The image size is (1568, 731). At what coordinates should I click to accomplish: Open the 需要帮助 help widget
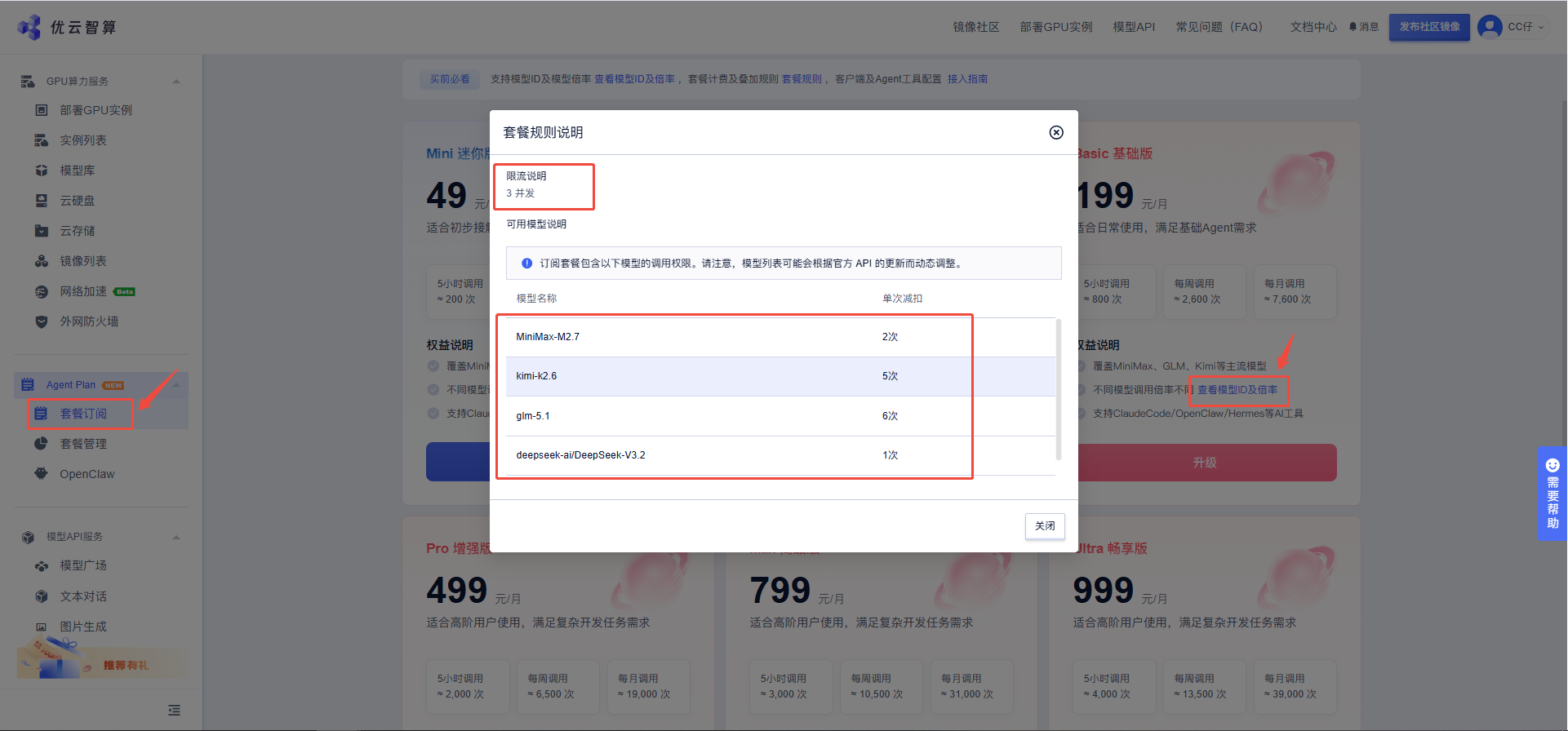coord(1552,494)
